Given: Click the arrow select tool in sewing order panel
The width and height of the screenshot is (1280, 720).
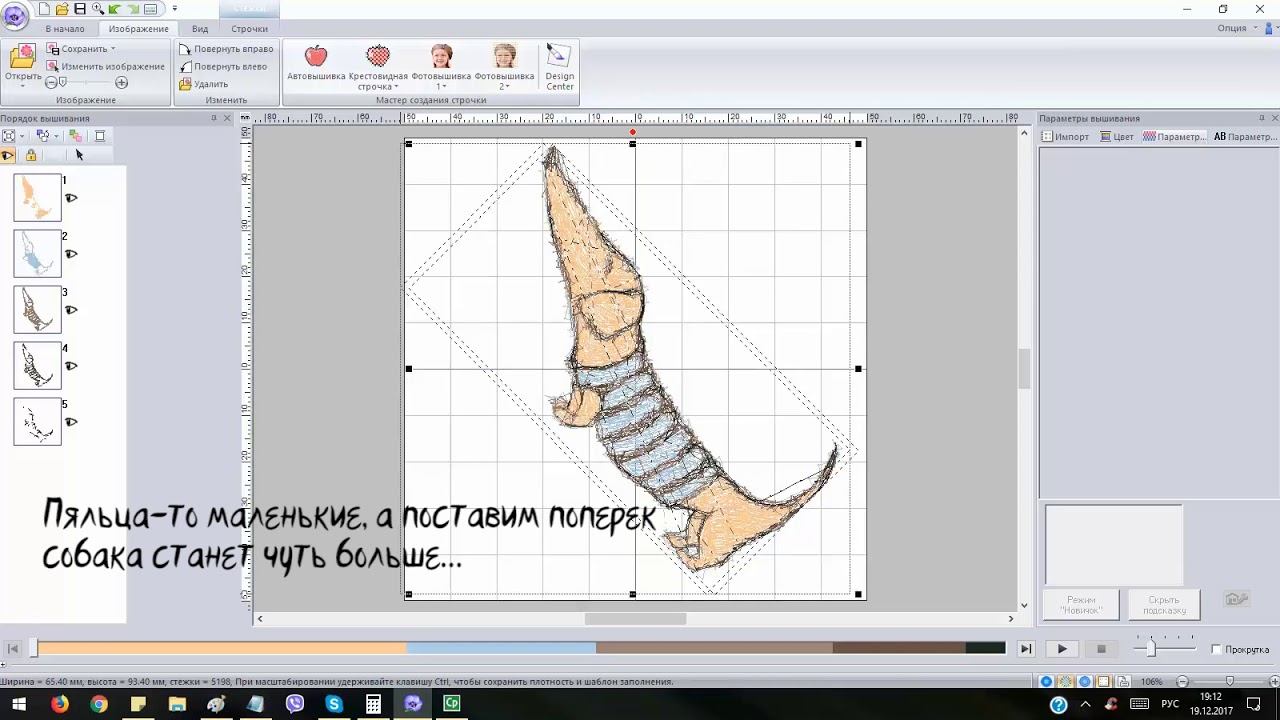Looking at the screenshot, I should (79, 155).
